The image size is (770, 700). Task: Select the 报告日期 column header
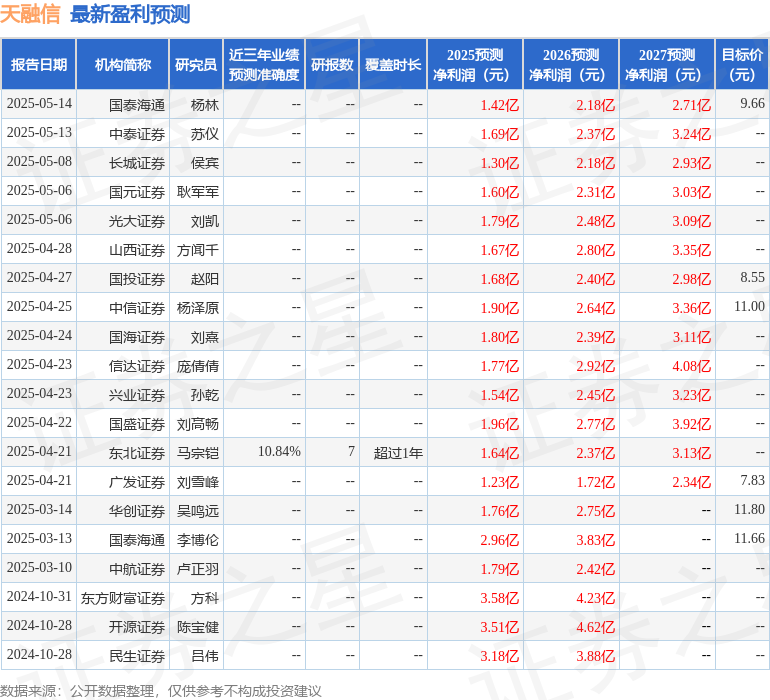point(39,64)
